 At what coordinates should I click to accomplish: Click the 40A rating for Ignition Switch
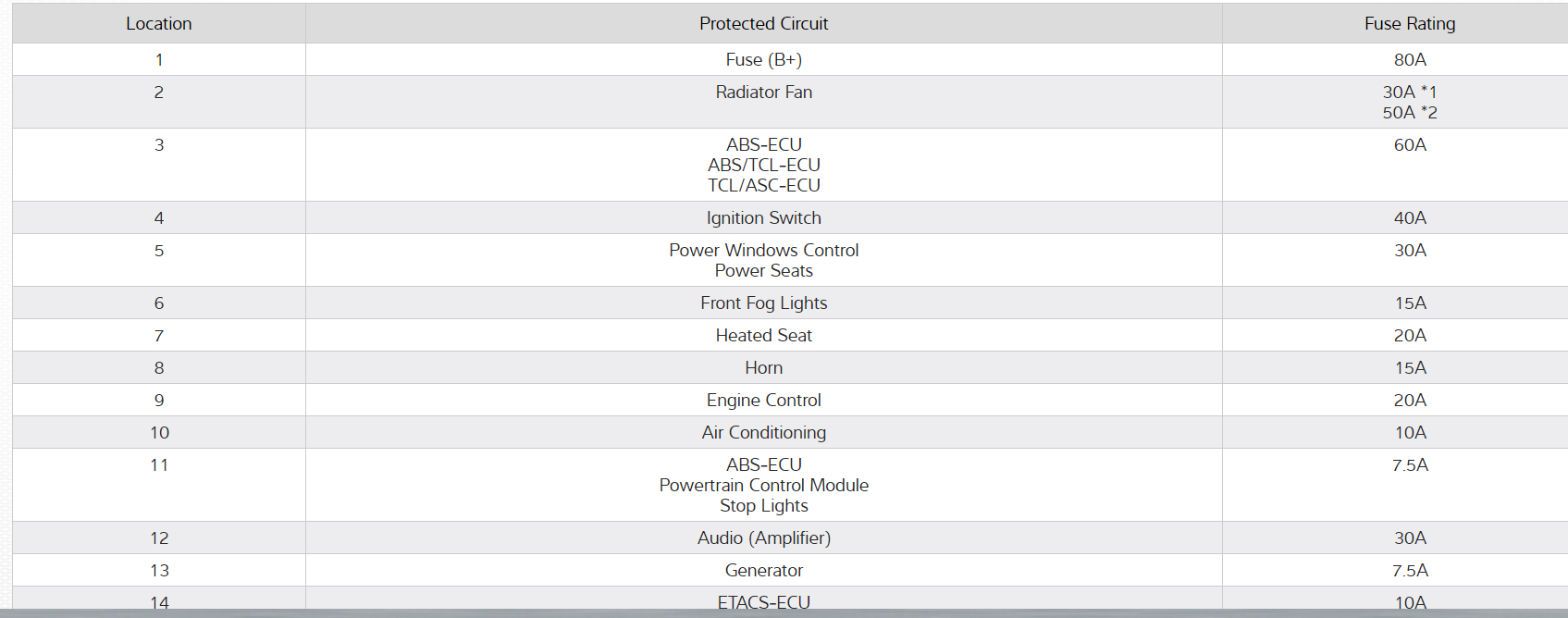(x=1410, y=218)
